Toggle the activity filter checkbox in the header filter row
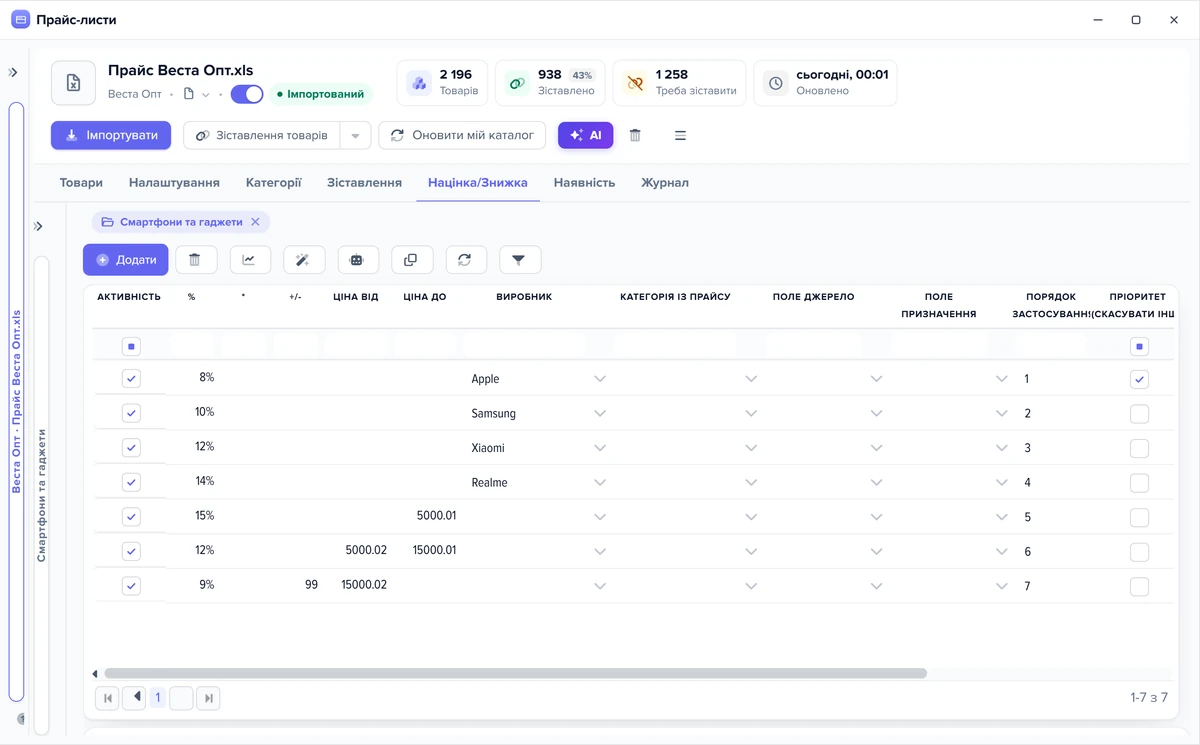This screenshot has width=1200, height=745. click(131, 346)
